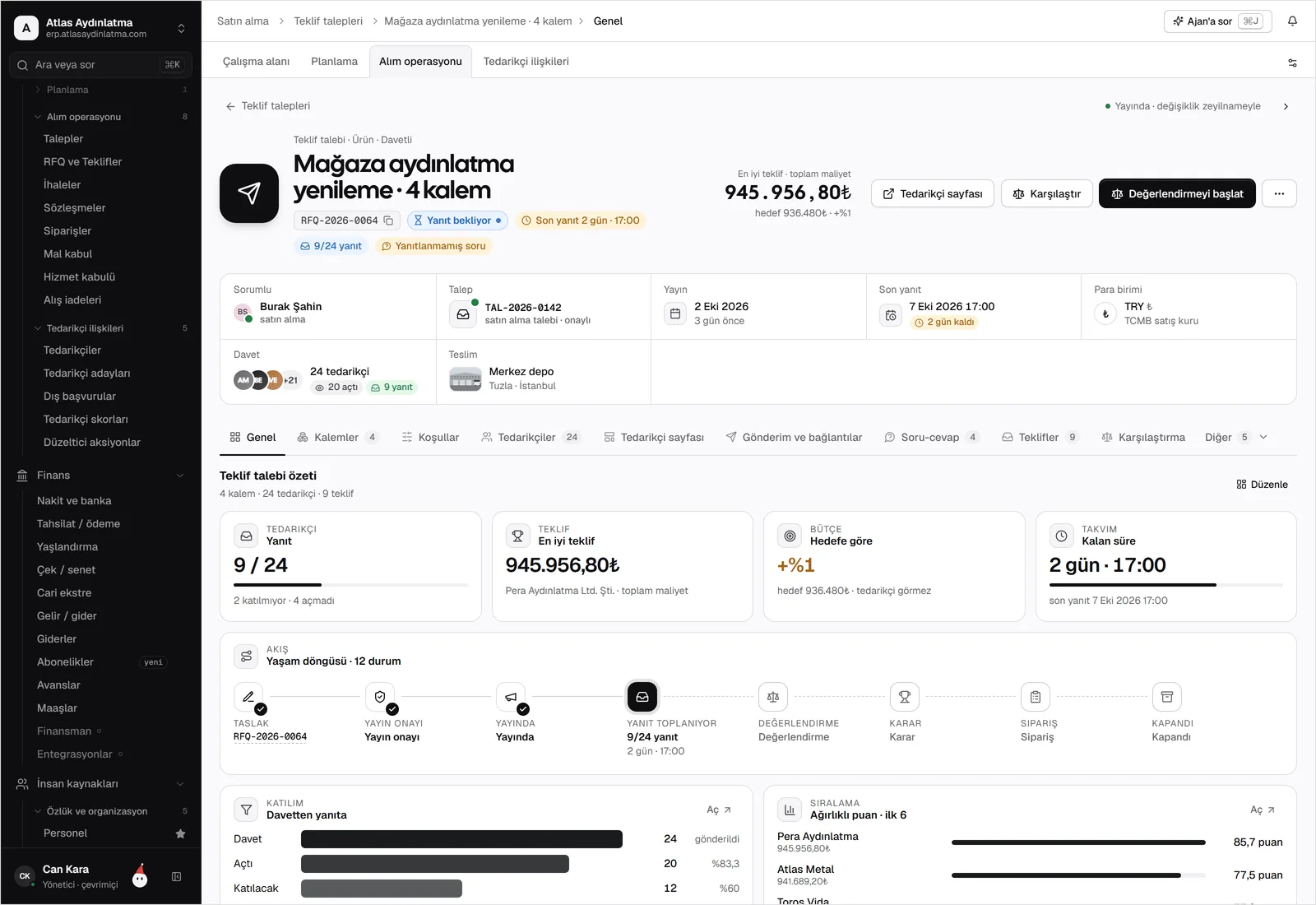Open the Karşılaştırma tab
This screenshot has width=1316, height=905.
click(1143, 438)
